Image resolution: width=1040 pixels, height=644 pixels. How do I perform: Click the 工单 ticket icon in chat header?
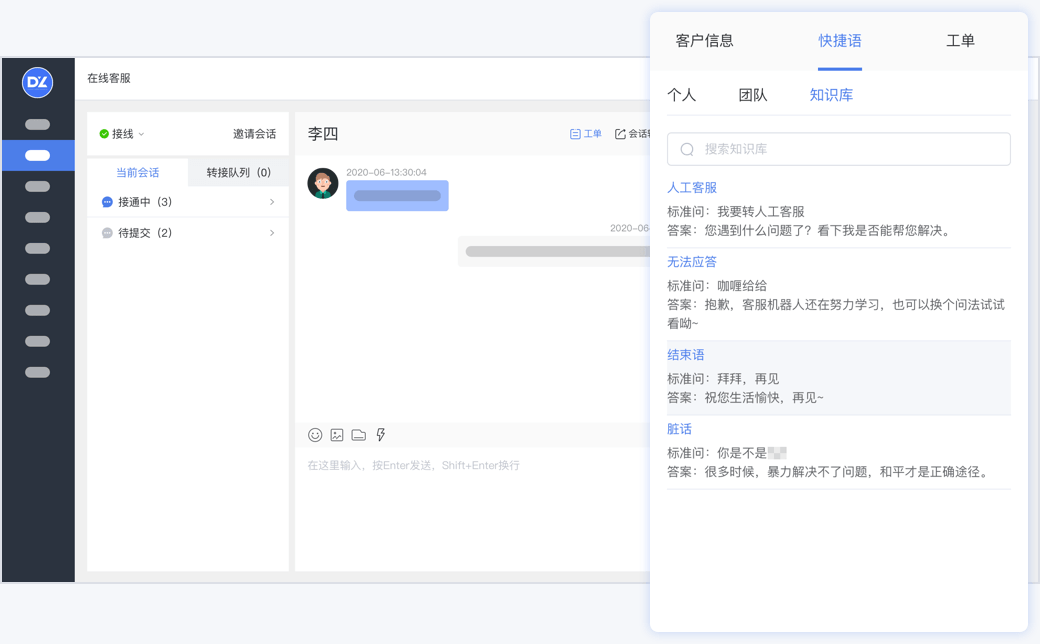click(x=586, y=134)
